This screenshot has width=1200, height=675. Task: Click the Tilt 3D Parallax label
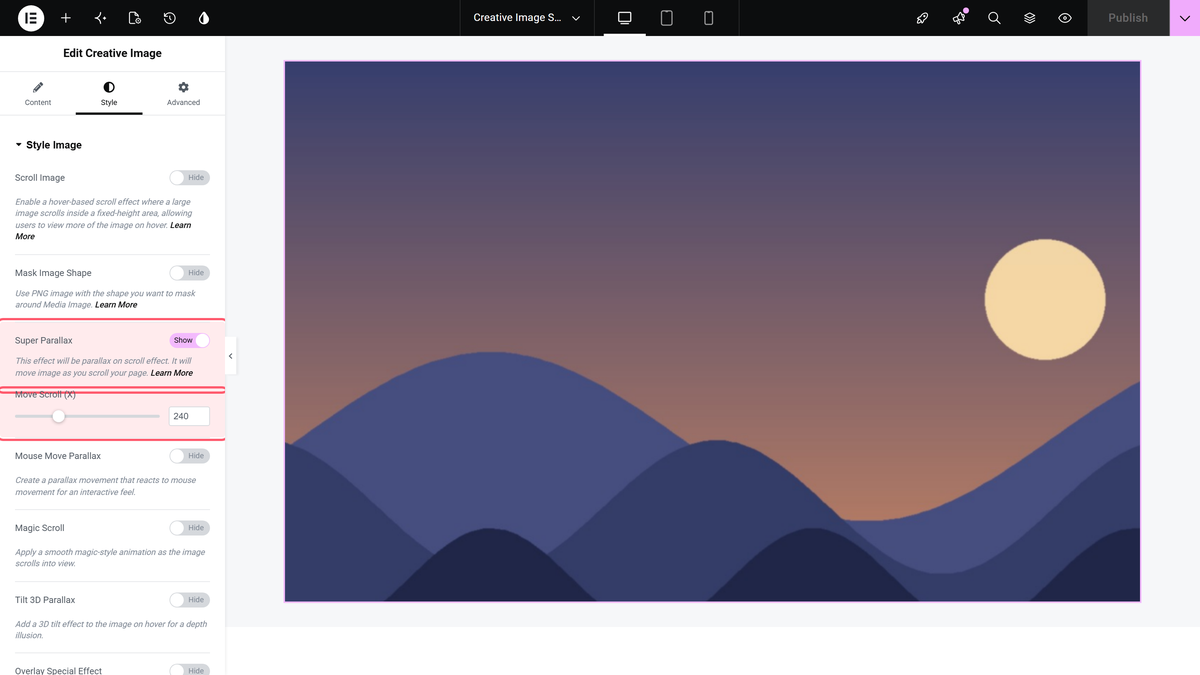click(x=45, y=600)
